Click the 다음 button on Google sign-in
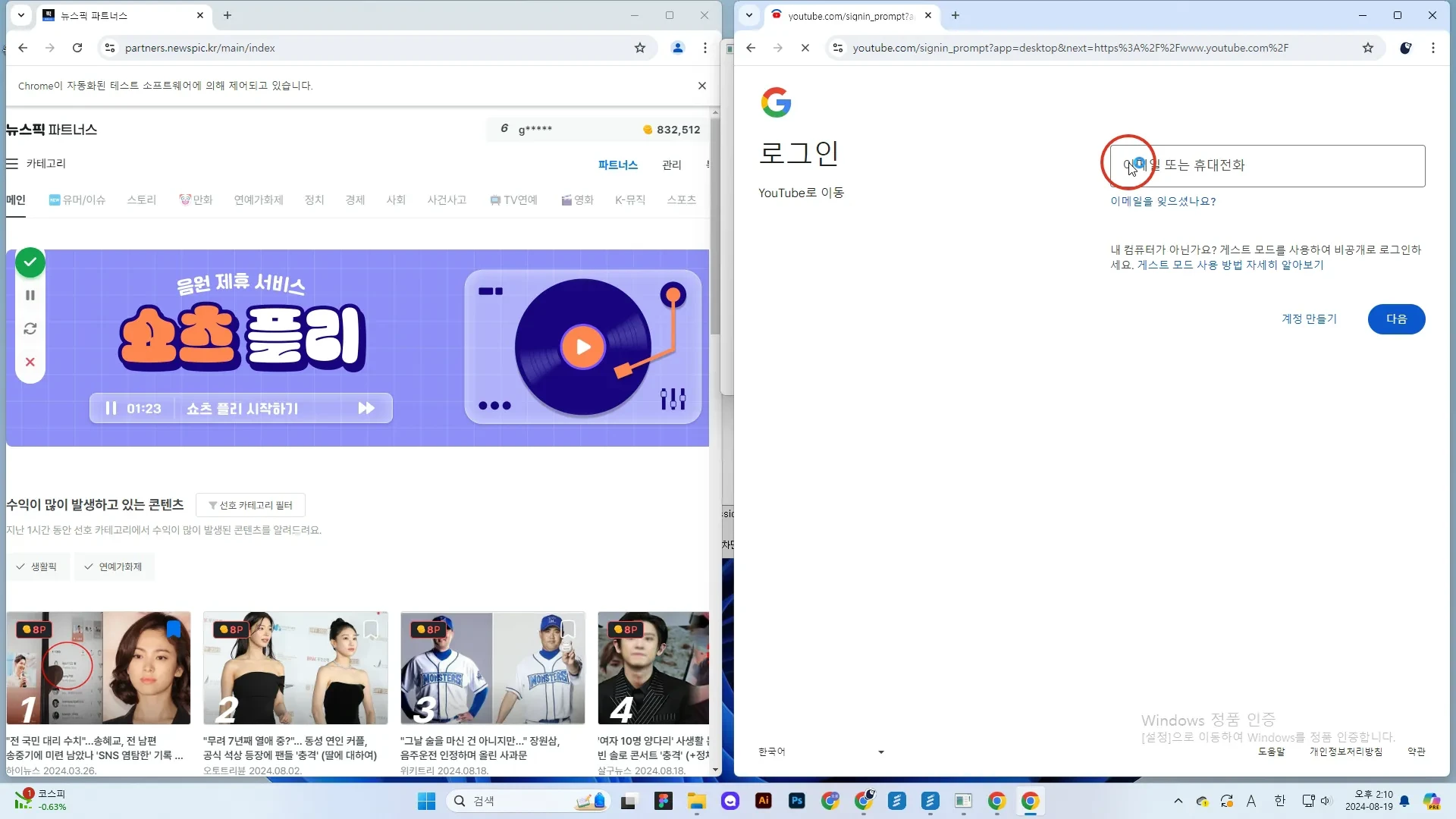This screenshot has height=819, width=1456. pos(1396,319)
